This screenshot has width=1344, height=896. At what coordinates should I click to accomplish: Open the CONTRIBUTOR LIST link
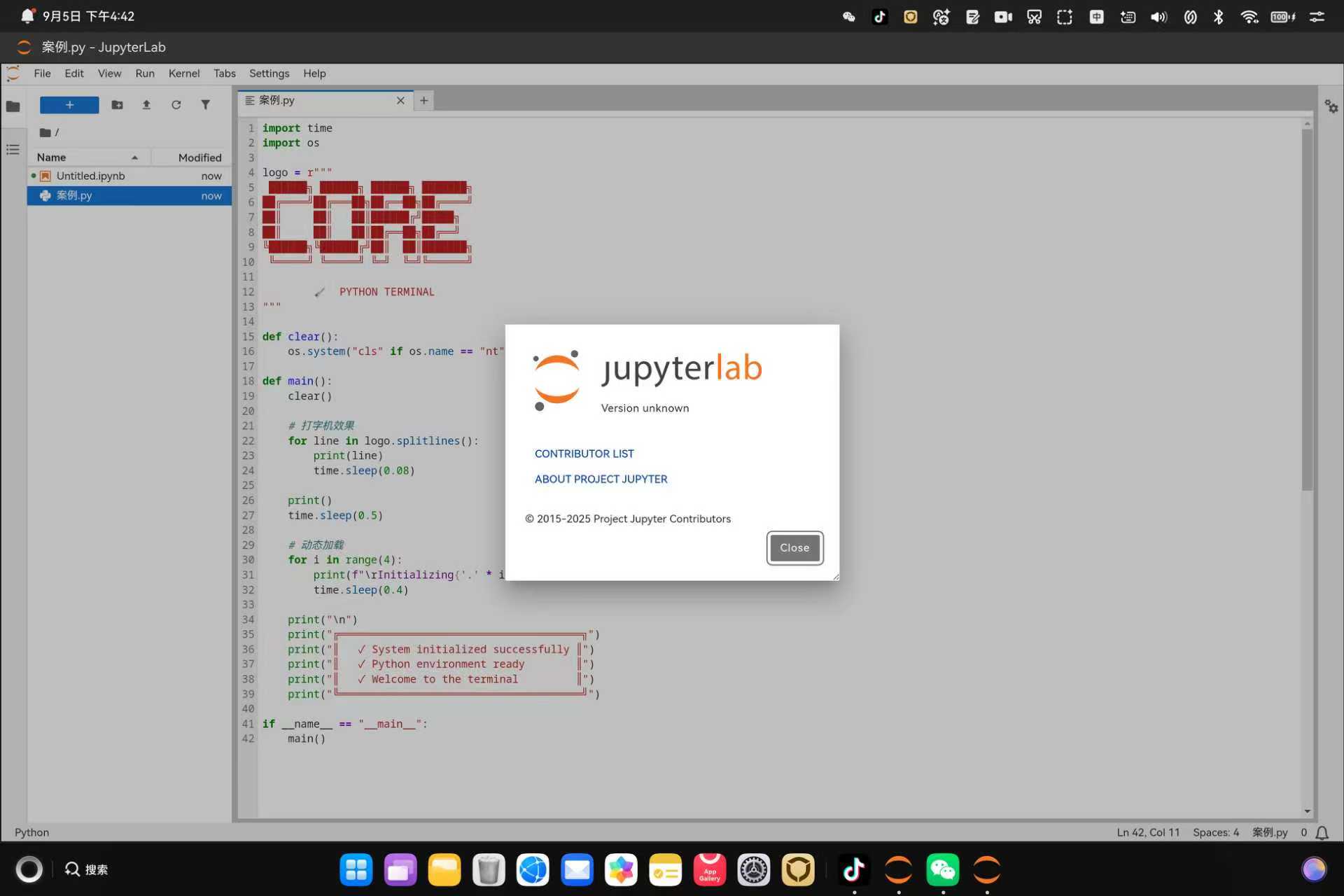584,454
